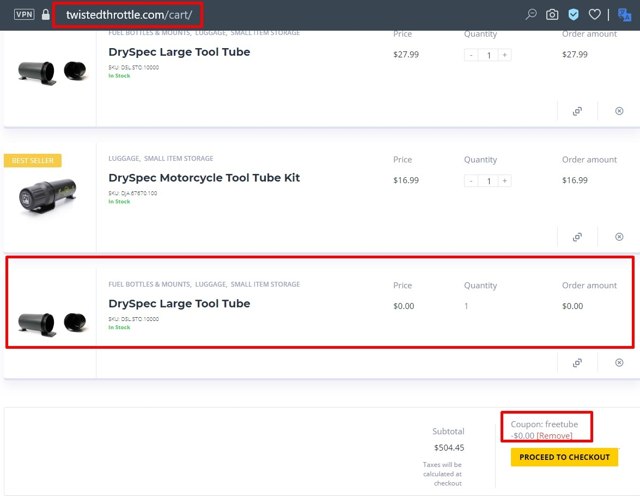Click the 'Coupon: freetube' text
640x496 pixels.
(544, 424)
